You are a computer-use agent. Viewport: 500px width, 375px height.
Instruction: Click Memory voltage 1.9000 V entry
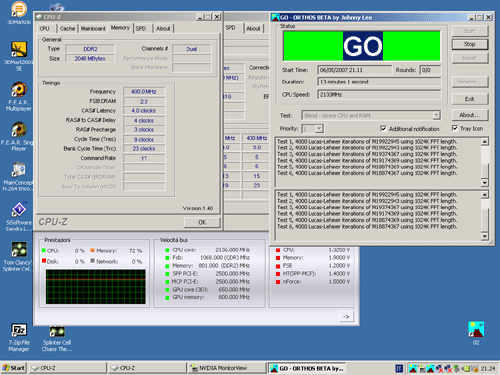coord(313,257)
